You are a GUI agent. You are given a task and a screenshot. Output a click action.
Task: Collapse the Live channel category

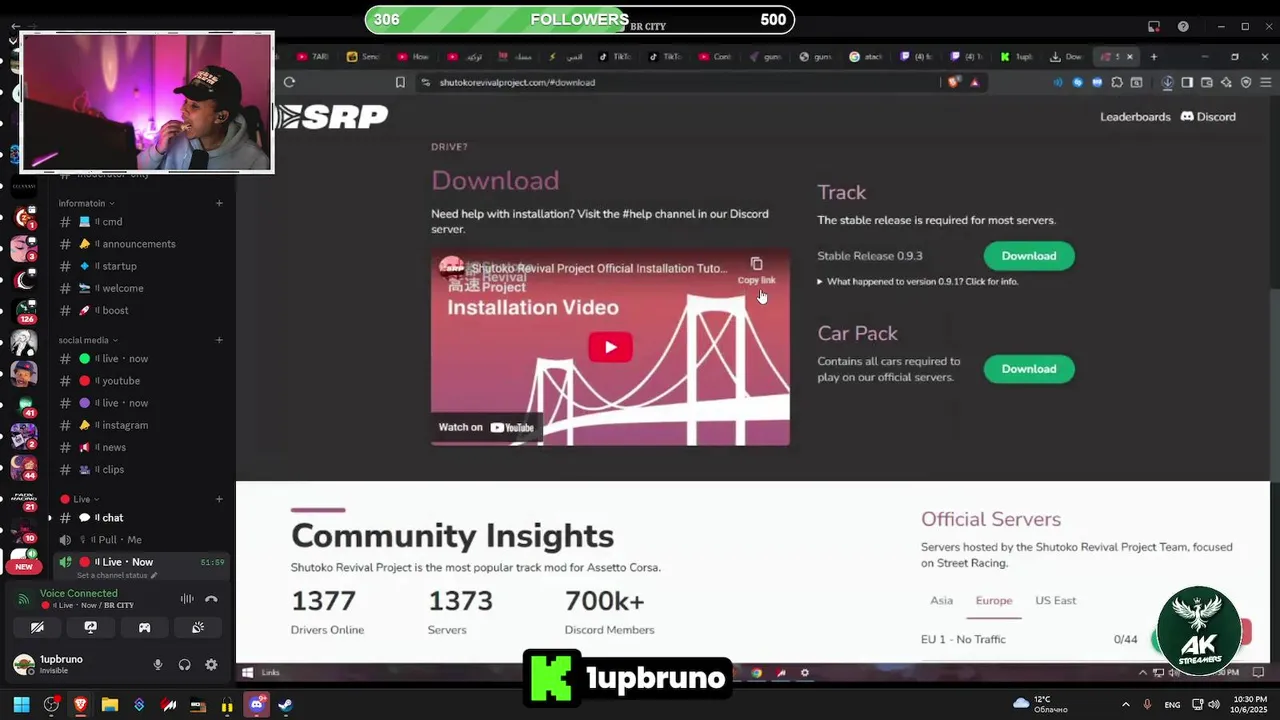pyautogui.click(x=80, y=499)
